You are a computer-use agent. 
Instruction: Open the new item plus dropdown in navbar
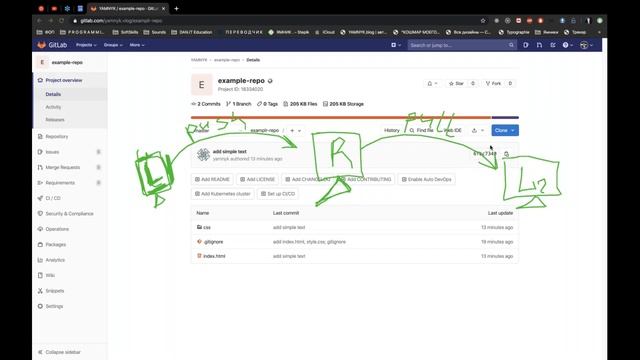pos(396,45)
